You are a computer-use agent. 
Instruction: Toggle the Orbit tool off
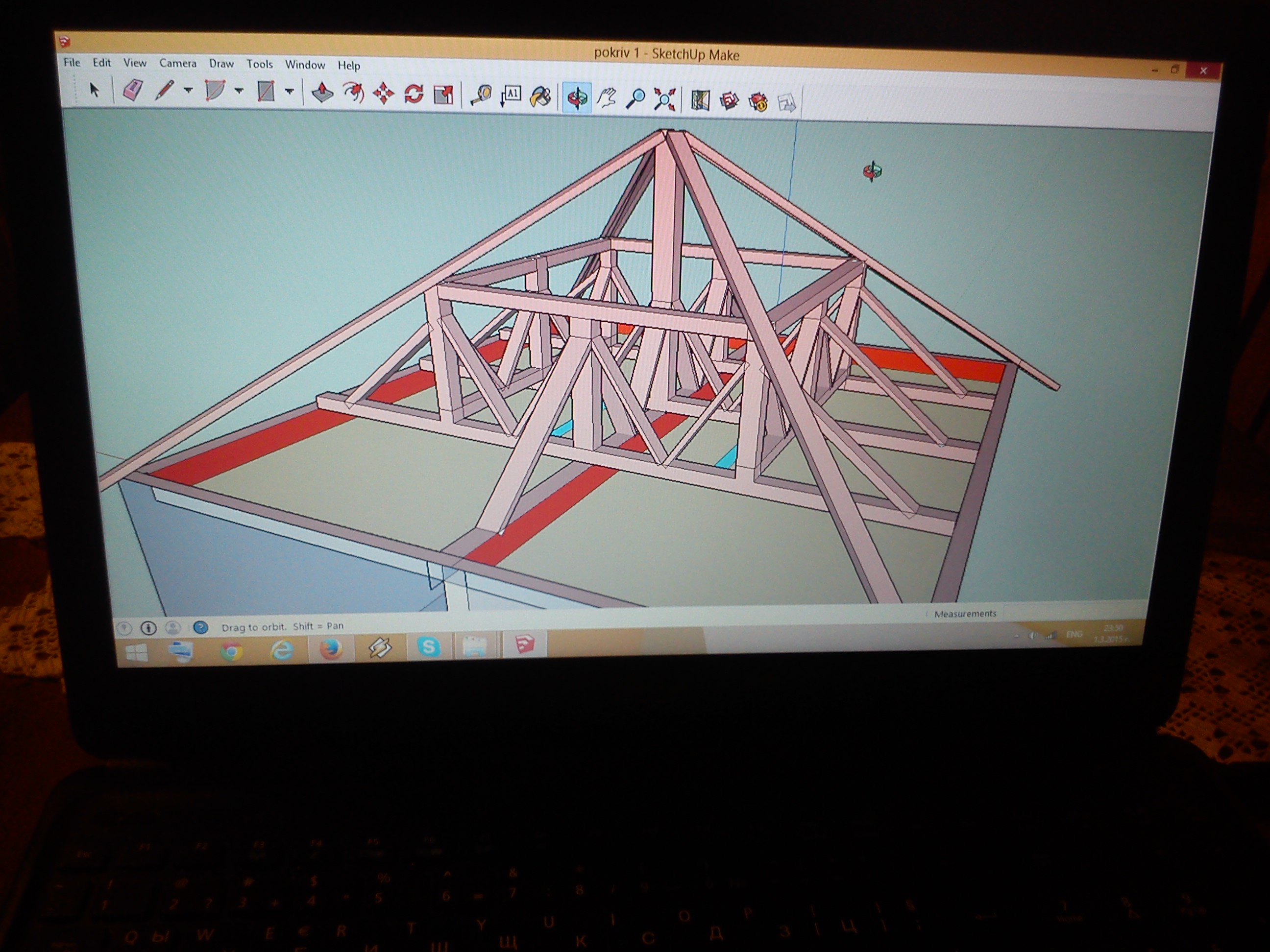point(577,98)
